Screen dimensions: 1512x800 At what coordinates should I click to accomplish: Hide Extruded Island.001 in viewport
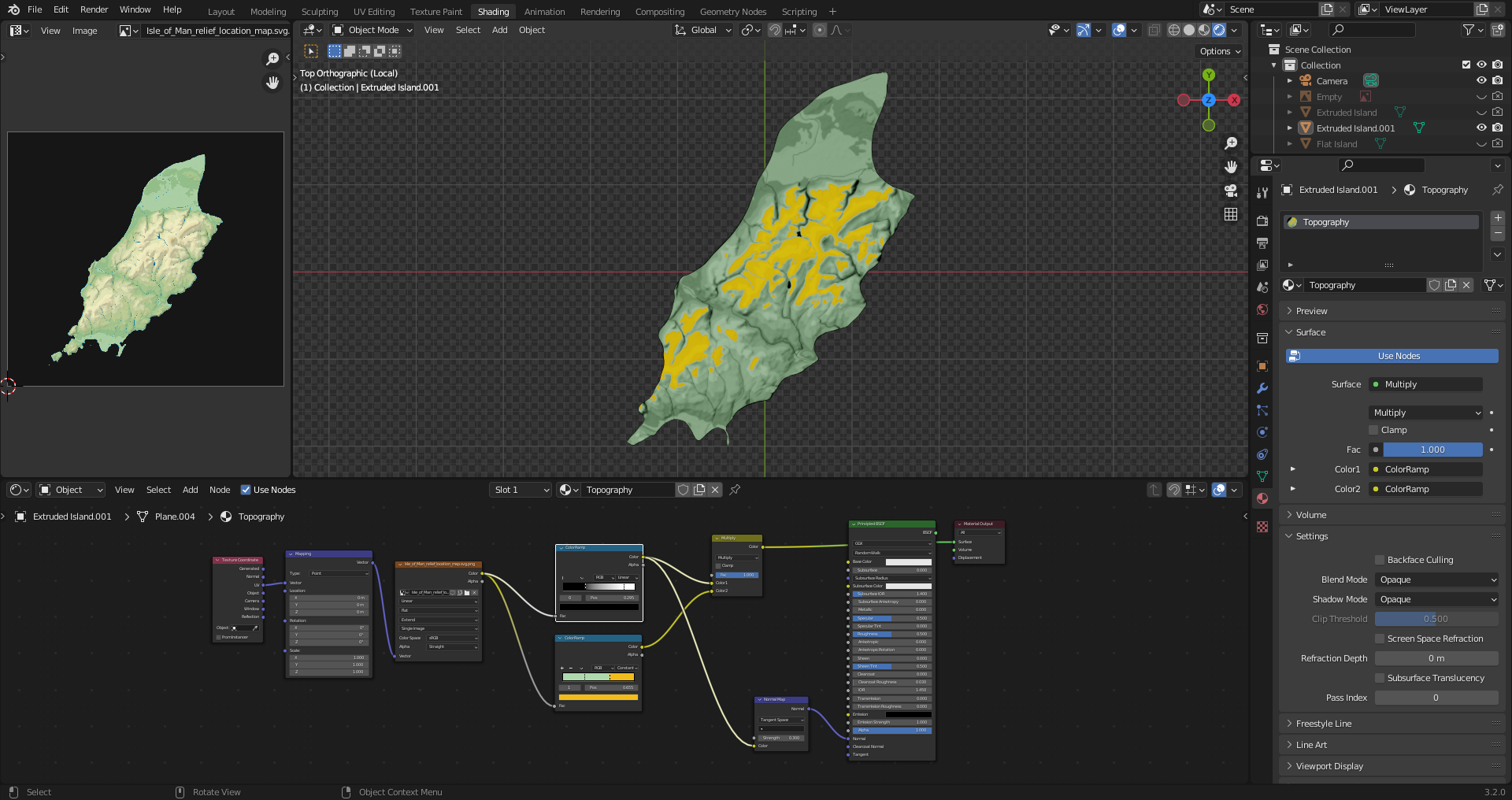pyautogui.click(x=1481, y=128)
